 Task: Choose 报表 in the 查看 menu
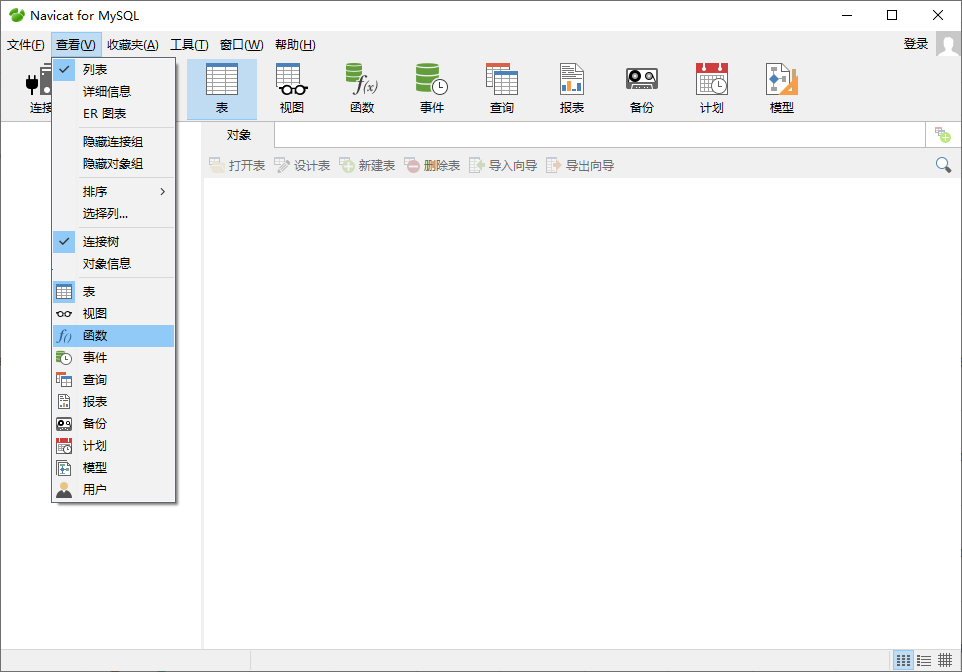pyautogui.click(x=114, y=401)
